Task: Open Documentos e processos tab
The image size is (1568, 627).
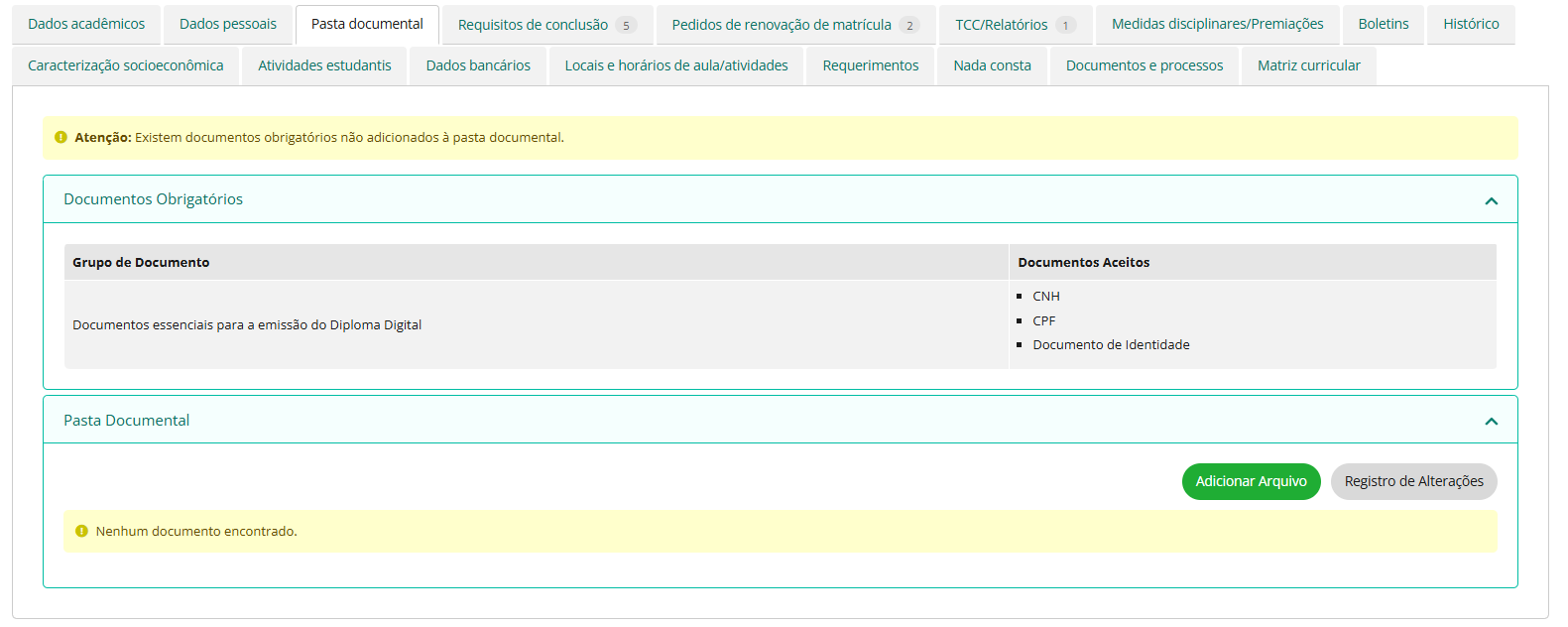Action: point(1144,65)
